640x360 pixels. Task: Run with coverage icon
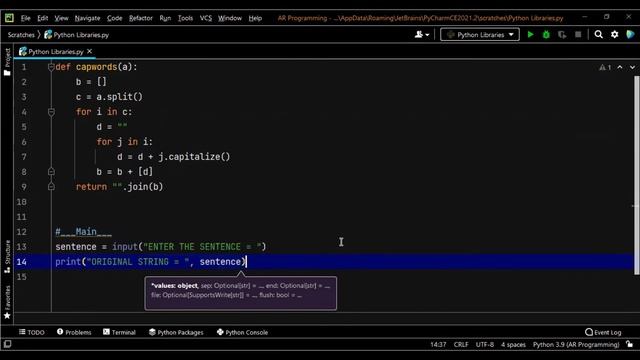pos(562,35)
